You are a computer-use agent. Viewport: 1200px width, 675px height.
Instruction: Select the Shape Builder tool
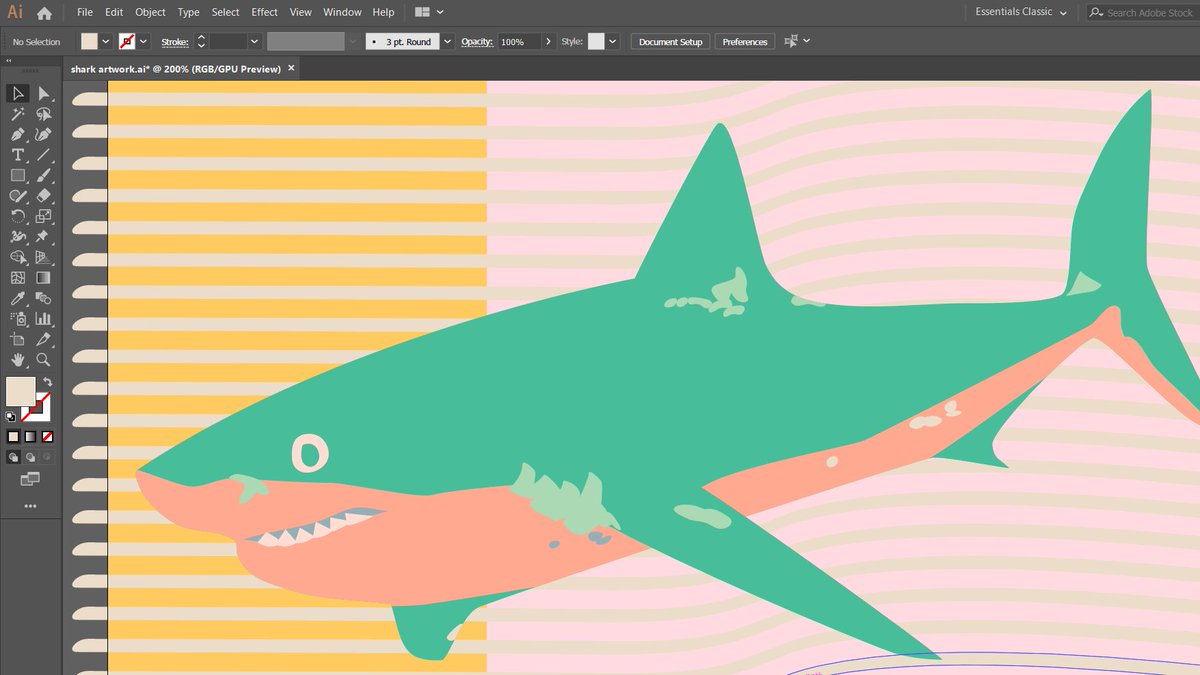coord(18,257)
